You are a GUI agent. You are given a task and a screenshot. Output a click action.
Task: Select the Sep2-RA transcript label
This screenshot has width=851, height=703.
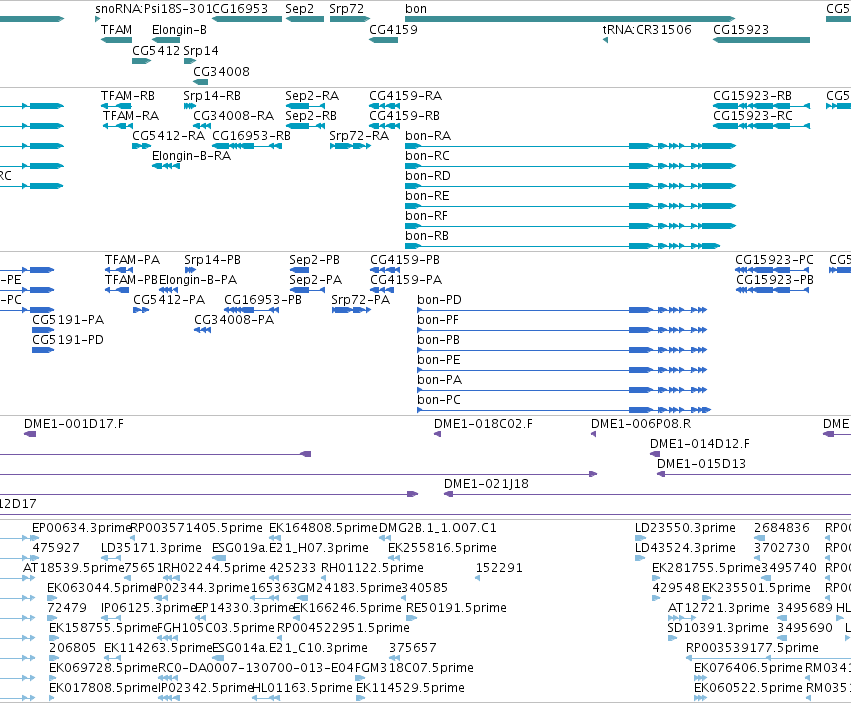tap(312, 96)
